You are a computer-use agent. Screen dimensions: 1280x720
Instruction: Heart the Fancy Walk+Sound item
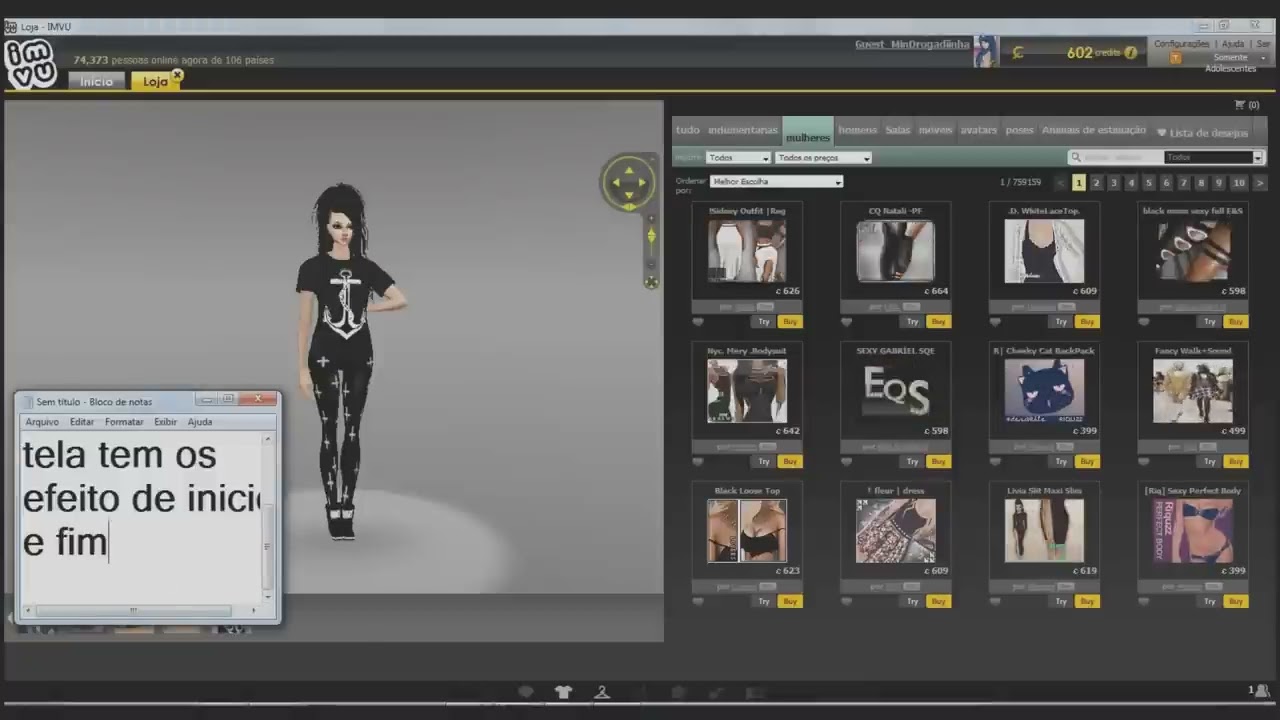coord(1144,462)
